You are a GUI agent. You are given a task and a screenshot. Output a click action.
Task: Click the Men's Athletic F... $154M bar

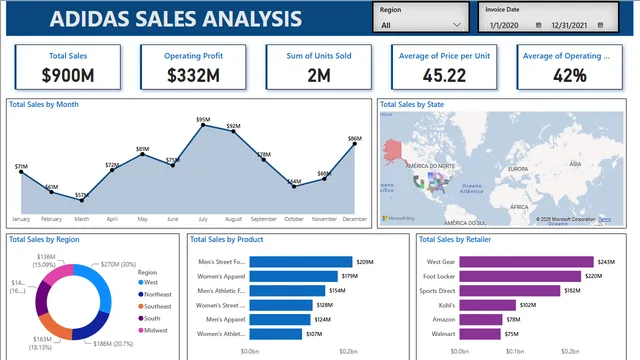287,291
